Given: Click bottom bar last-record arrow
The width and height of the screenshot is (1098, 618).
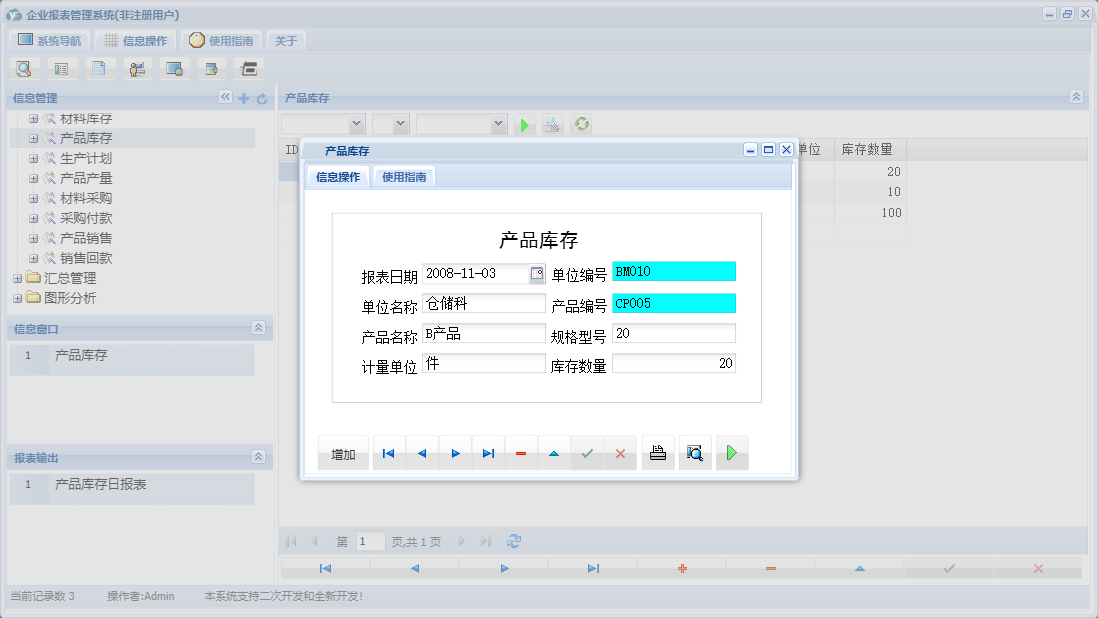Looking at the screenshot, I should [x=593, y=568].
